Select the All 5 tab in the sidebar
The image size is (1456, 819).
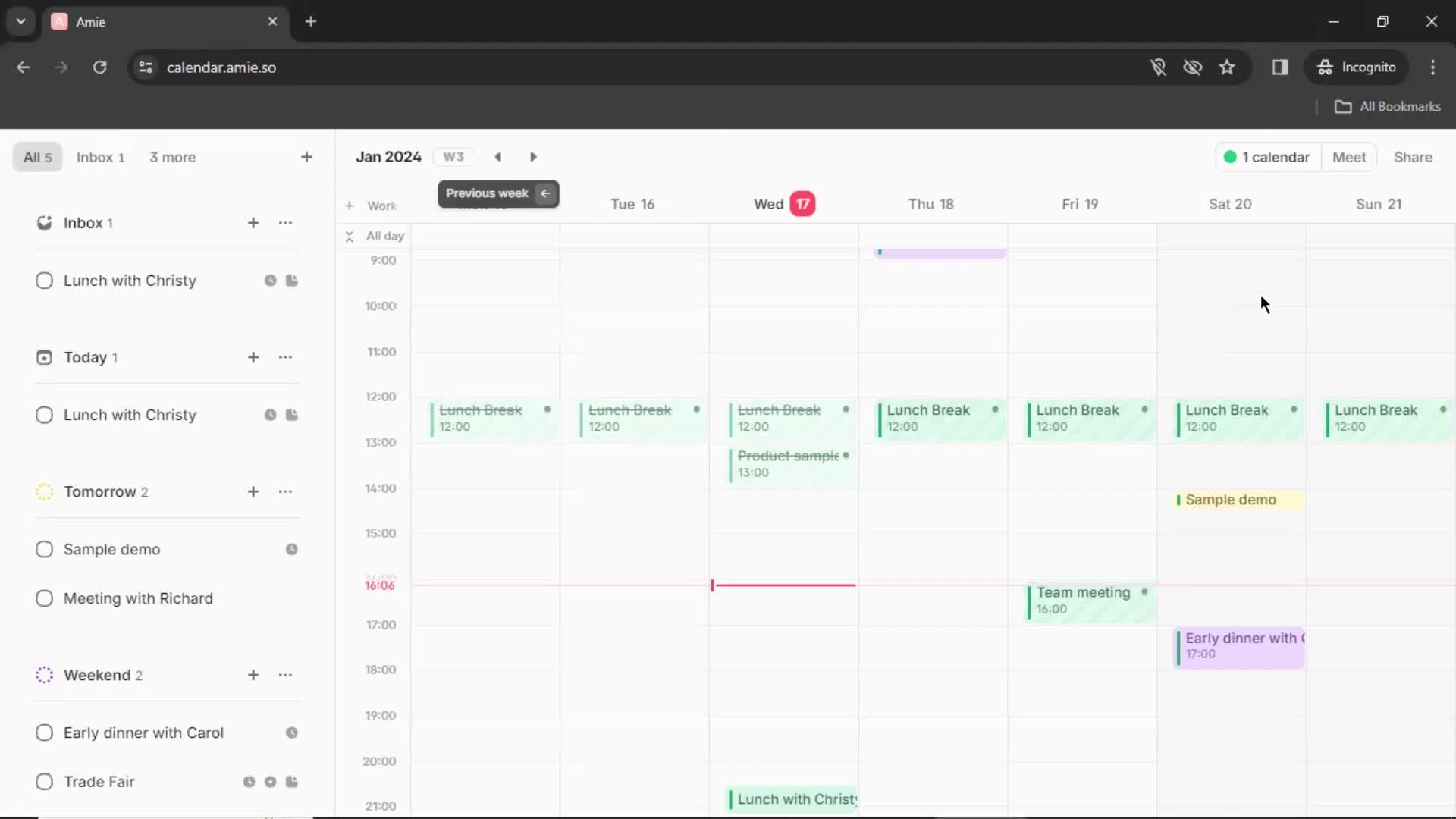point(36,157)
